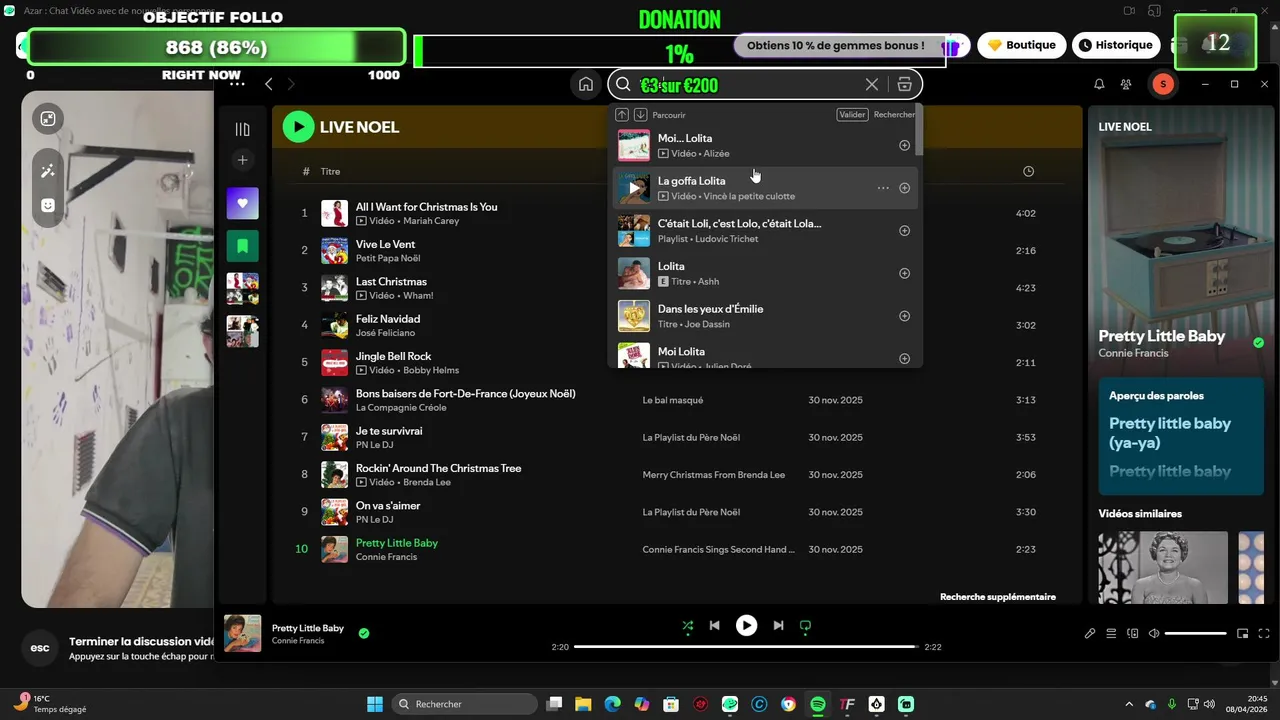Sort by duration clock icon

(x=1028, y=172)
